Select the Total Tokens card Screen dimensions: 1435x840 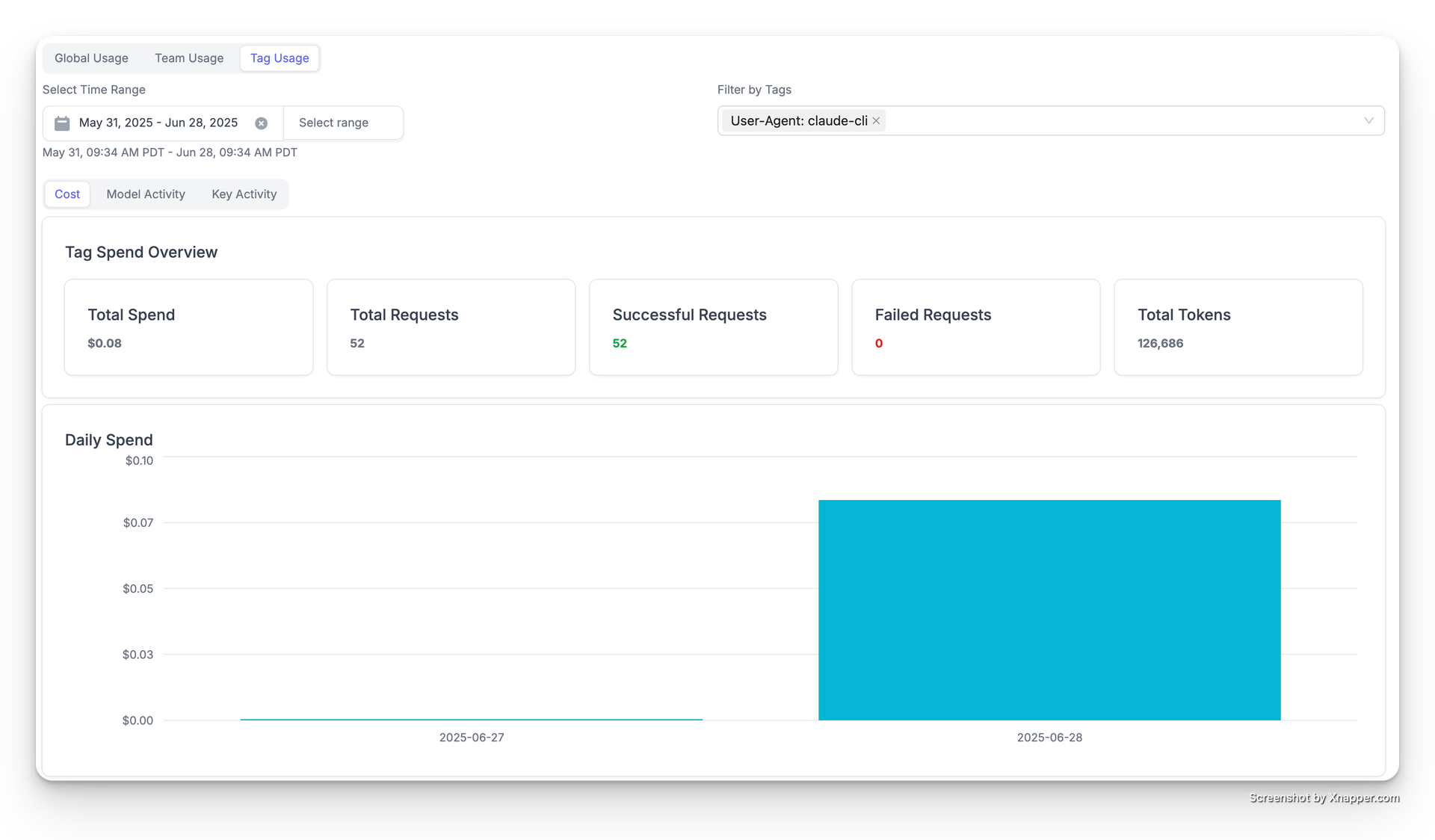point(1238,327)
